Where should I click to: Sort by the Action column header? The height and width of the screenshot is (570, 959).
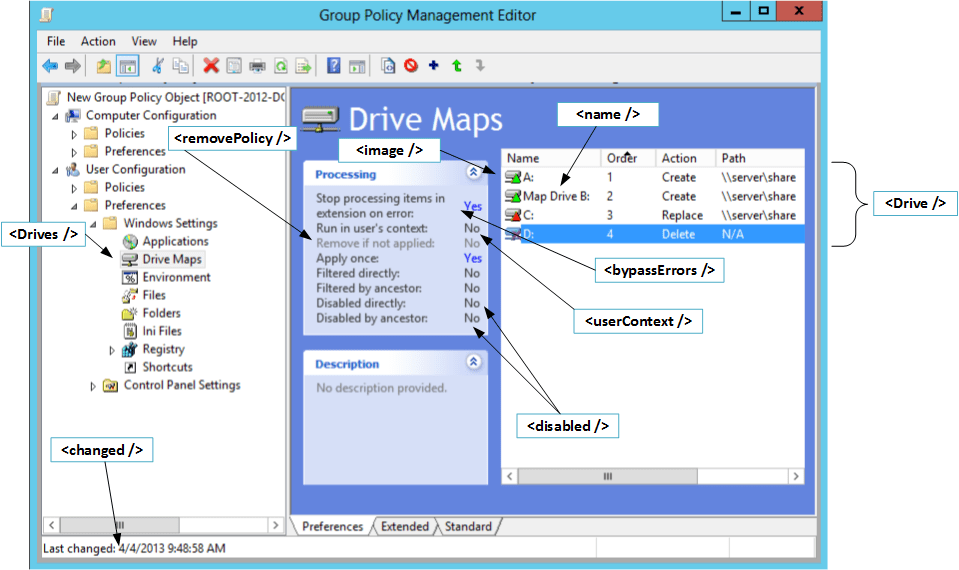685,158
